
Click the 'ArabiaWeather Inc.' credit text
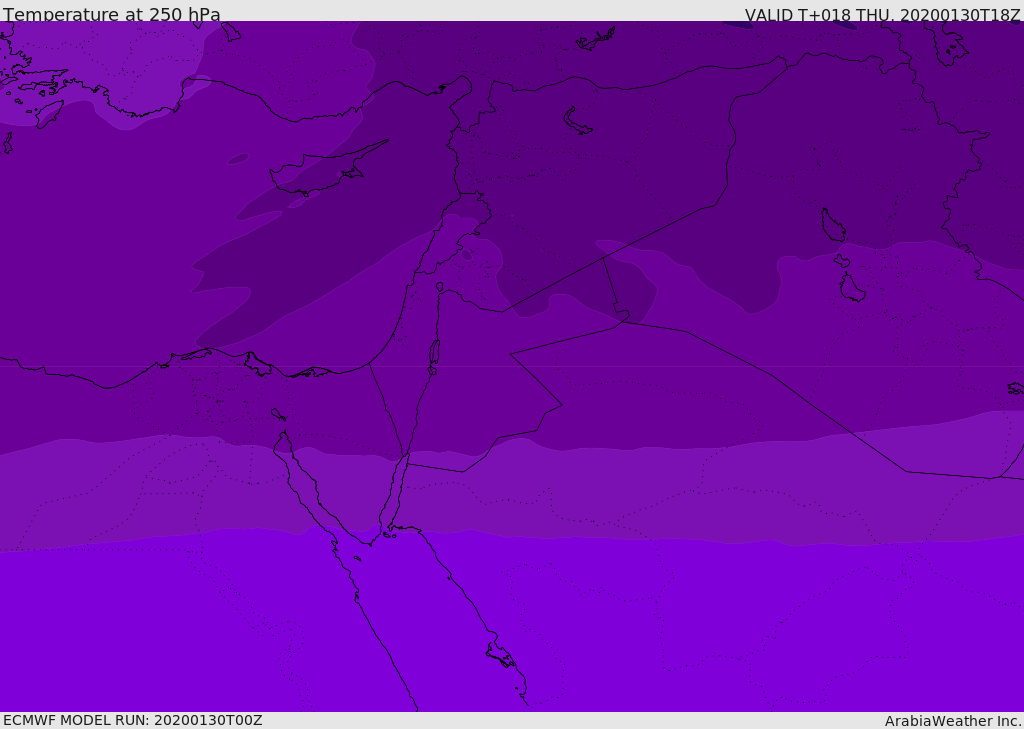tap(953, 721)
